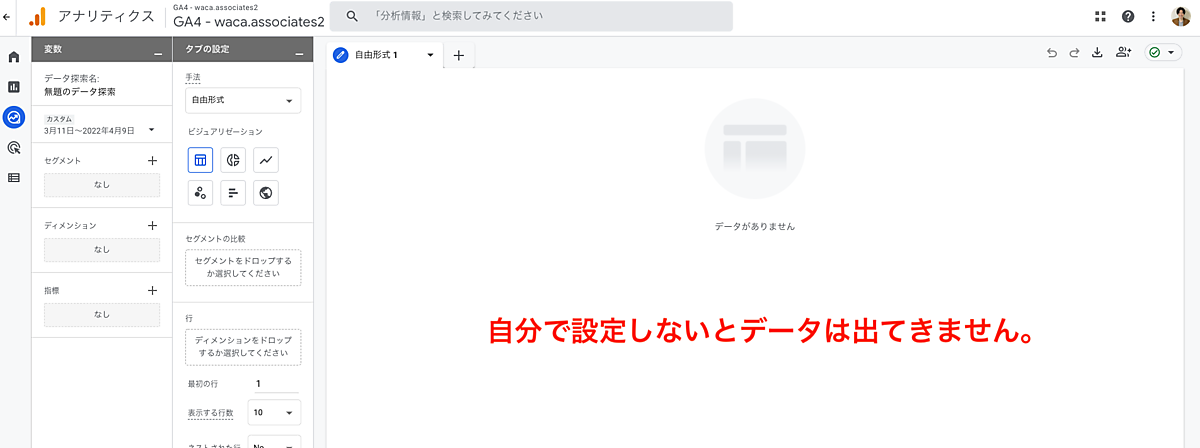Select the table visualization icon

click(x=200, y=160)
